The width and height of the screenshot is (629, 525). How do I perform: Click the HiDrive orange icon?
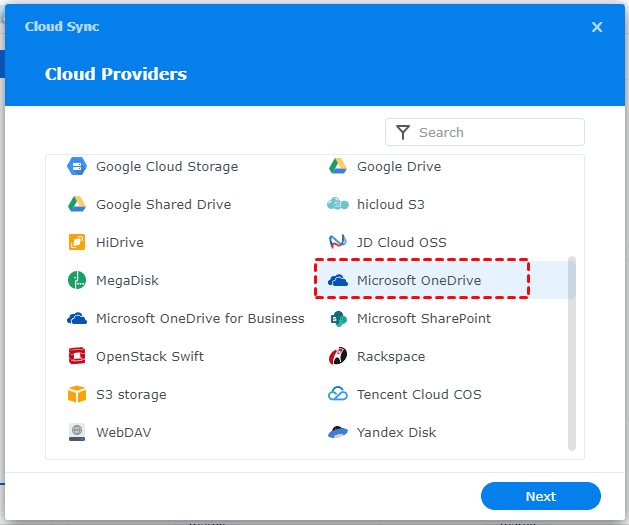coord(77,242)
